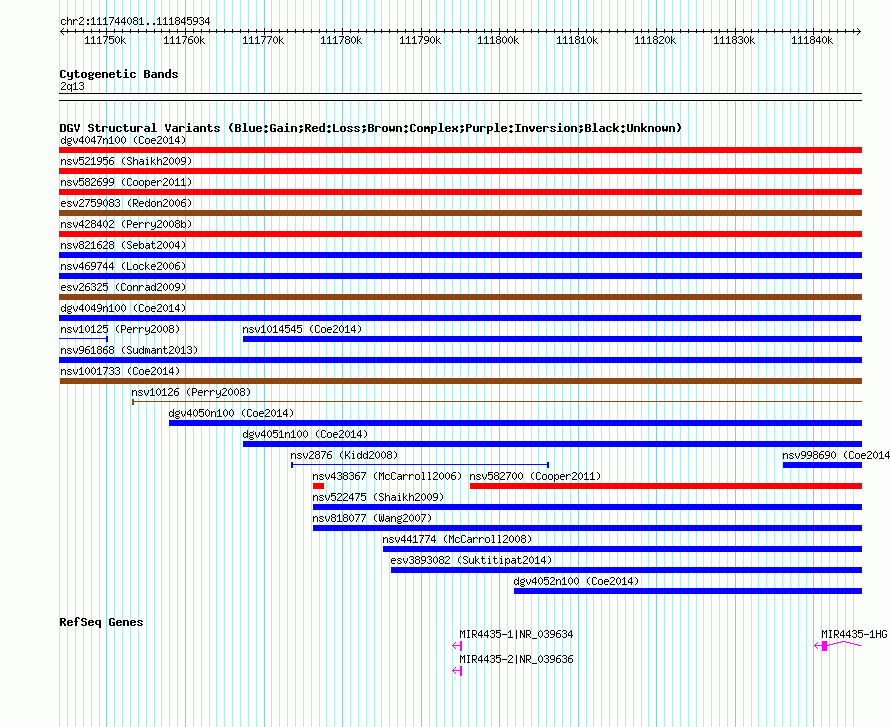Select the nsv1001733 brown complex bar

(x=460, y=381)
